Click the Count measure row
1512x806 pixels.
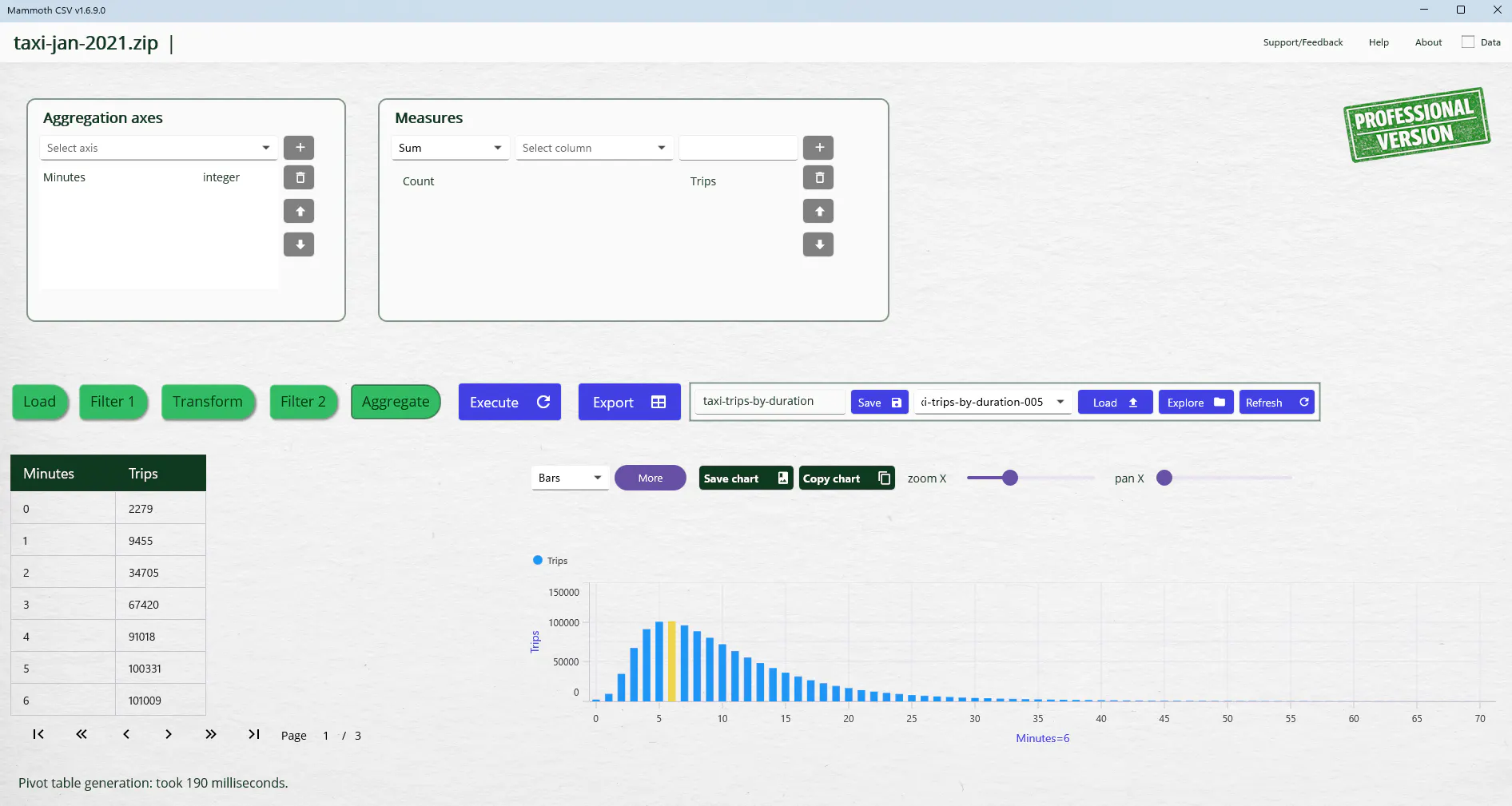(594, 181)
